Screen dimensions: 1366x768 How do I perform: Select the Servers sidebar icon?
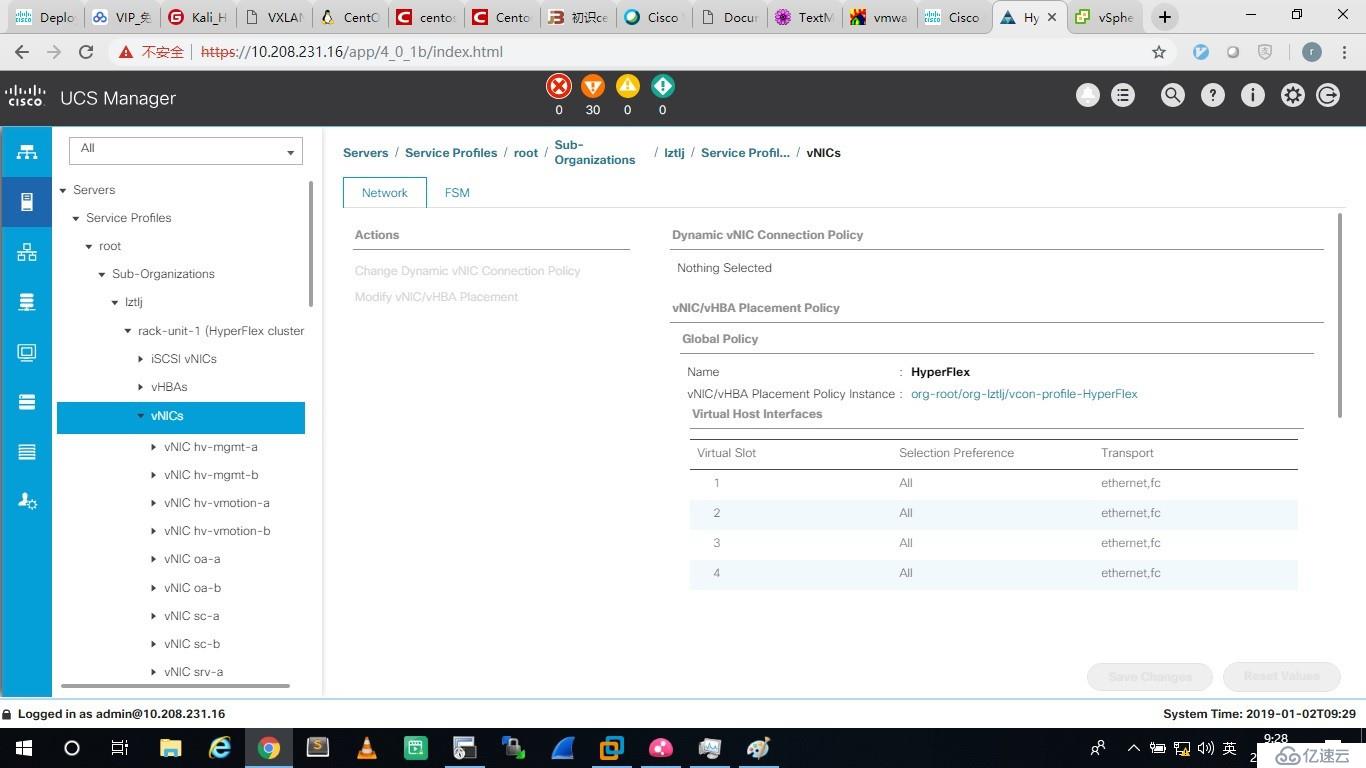pos(27,202)
